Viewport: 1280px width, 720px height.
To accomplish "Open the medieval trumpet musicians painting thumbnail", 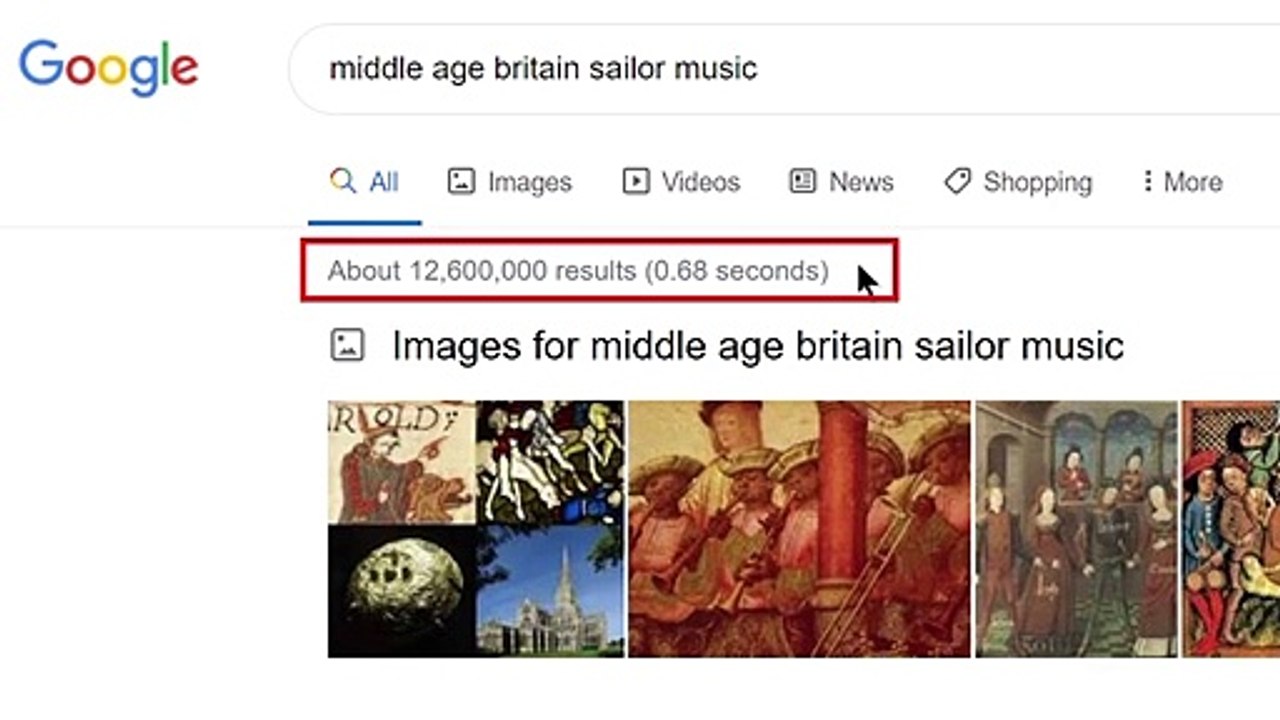I will pyautogui.click(x=799, y=529).
